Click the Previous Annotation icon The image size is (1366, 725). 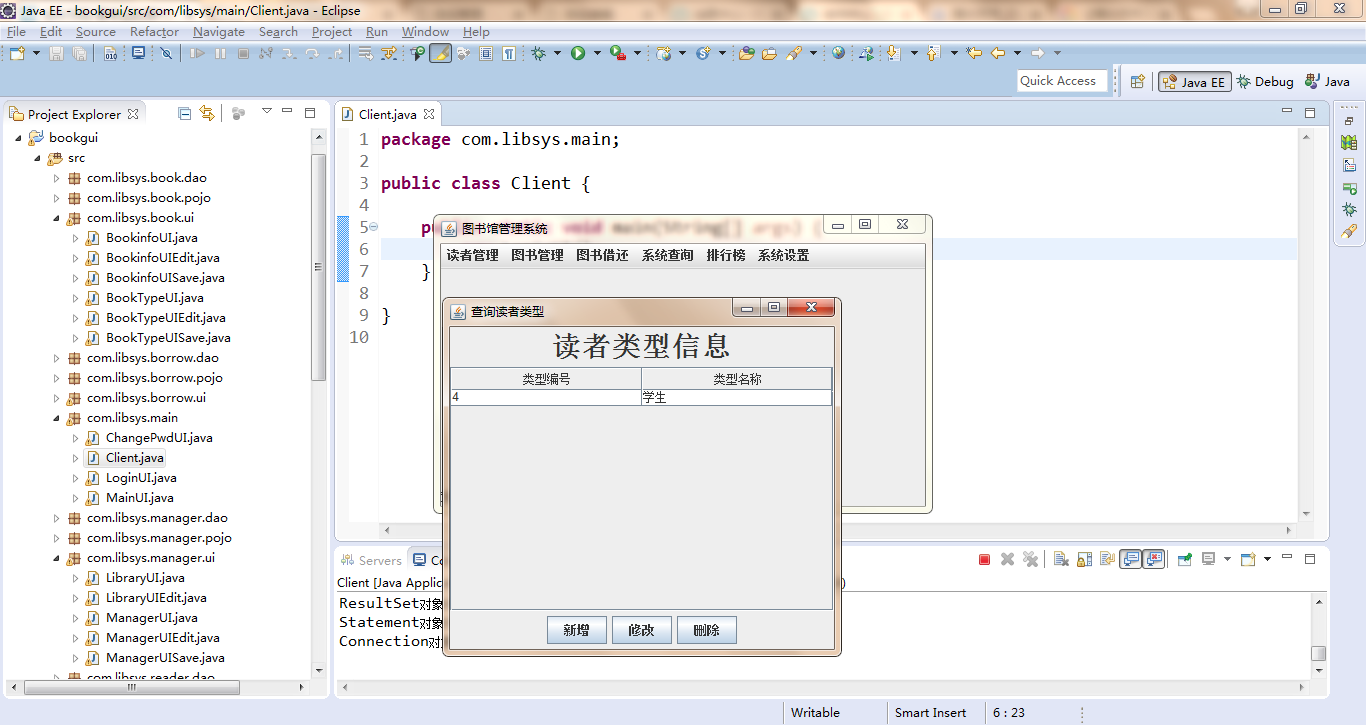pyautogui.click(x=932, y=53)
